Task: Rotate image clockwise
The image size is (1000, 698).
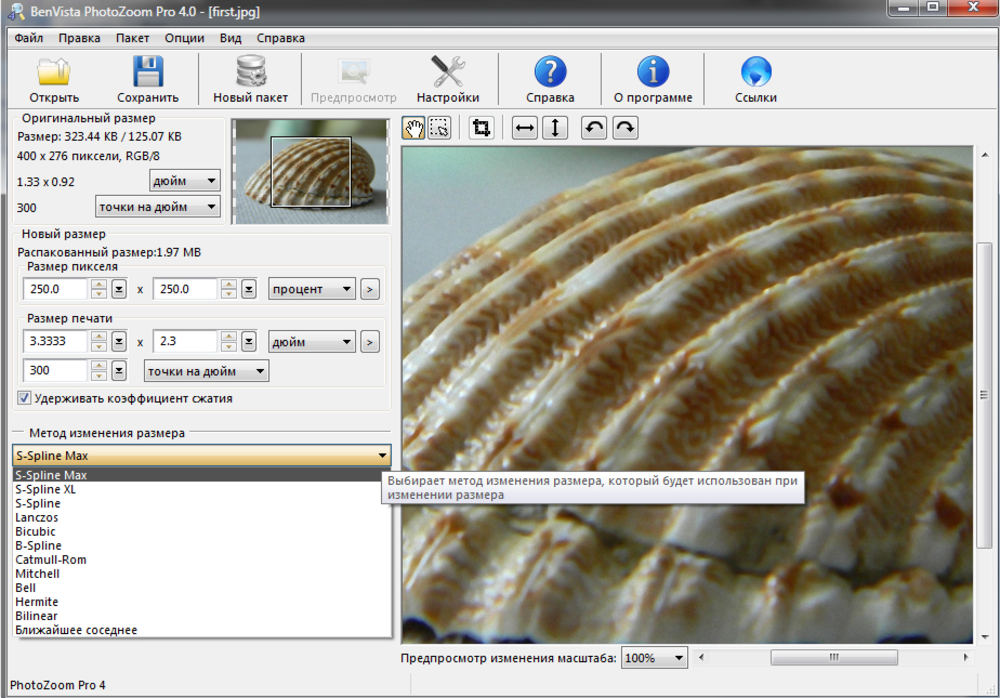Action: (624, 128)
